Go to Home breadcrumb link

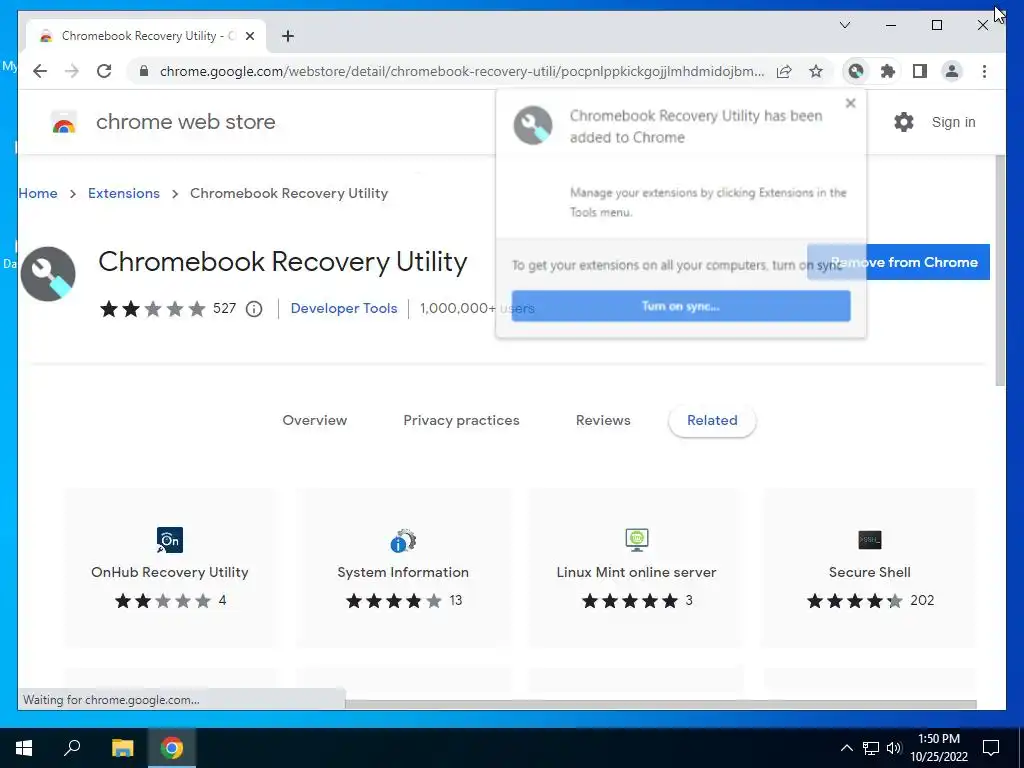pyautogui.click(x=38, y=193)
